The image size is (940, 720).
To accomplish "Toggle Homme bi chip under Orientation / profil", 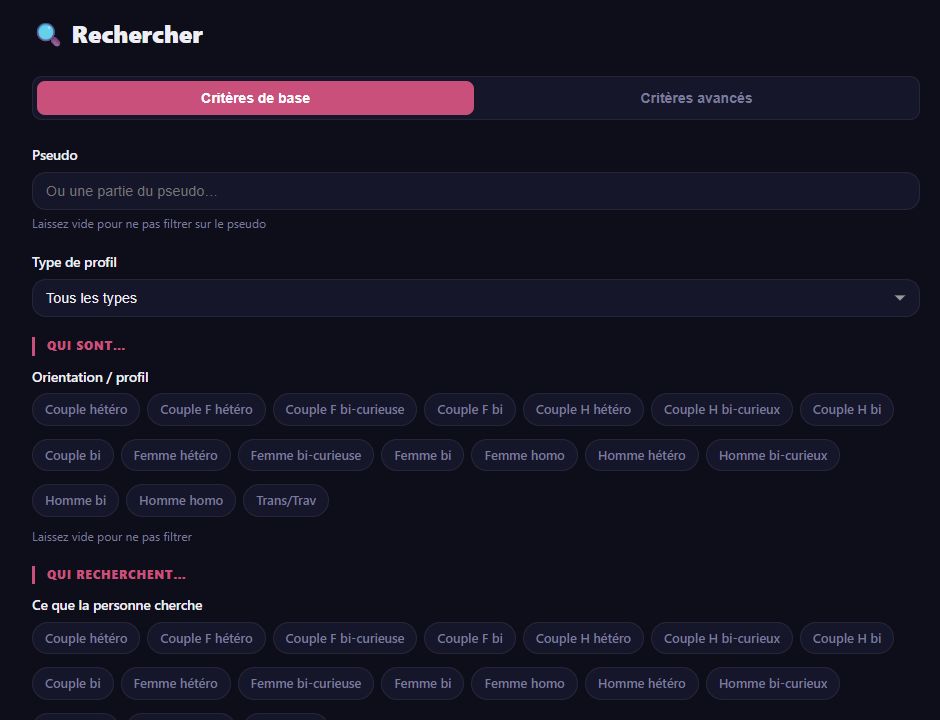I will tap(76, 501).
